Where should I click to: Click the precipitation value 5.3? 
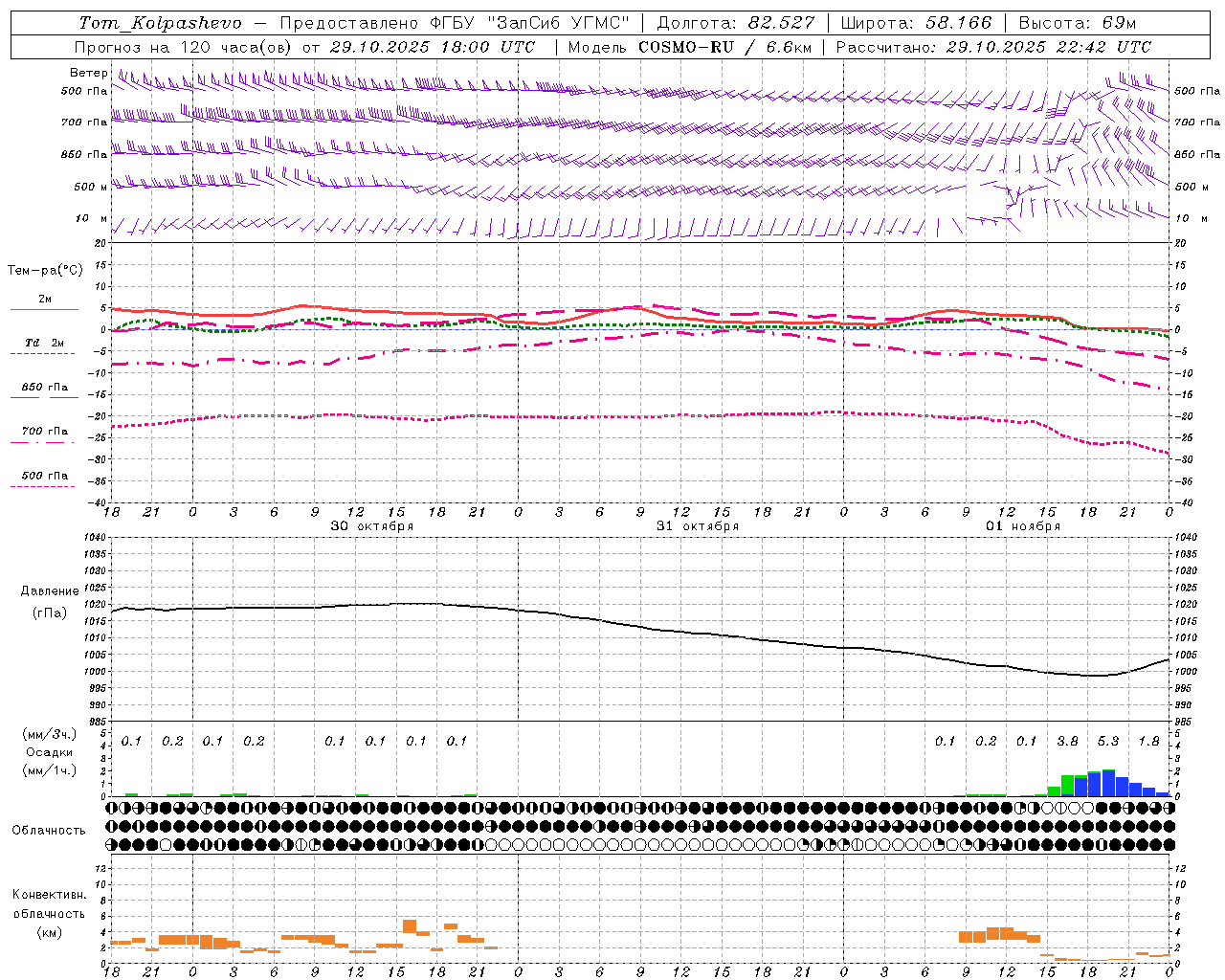click(1108, 741)
